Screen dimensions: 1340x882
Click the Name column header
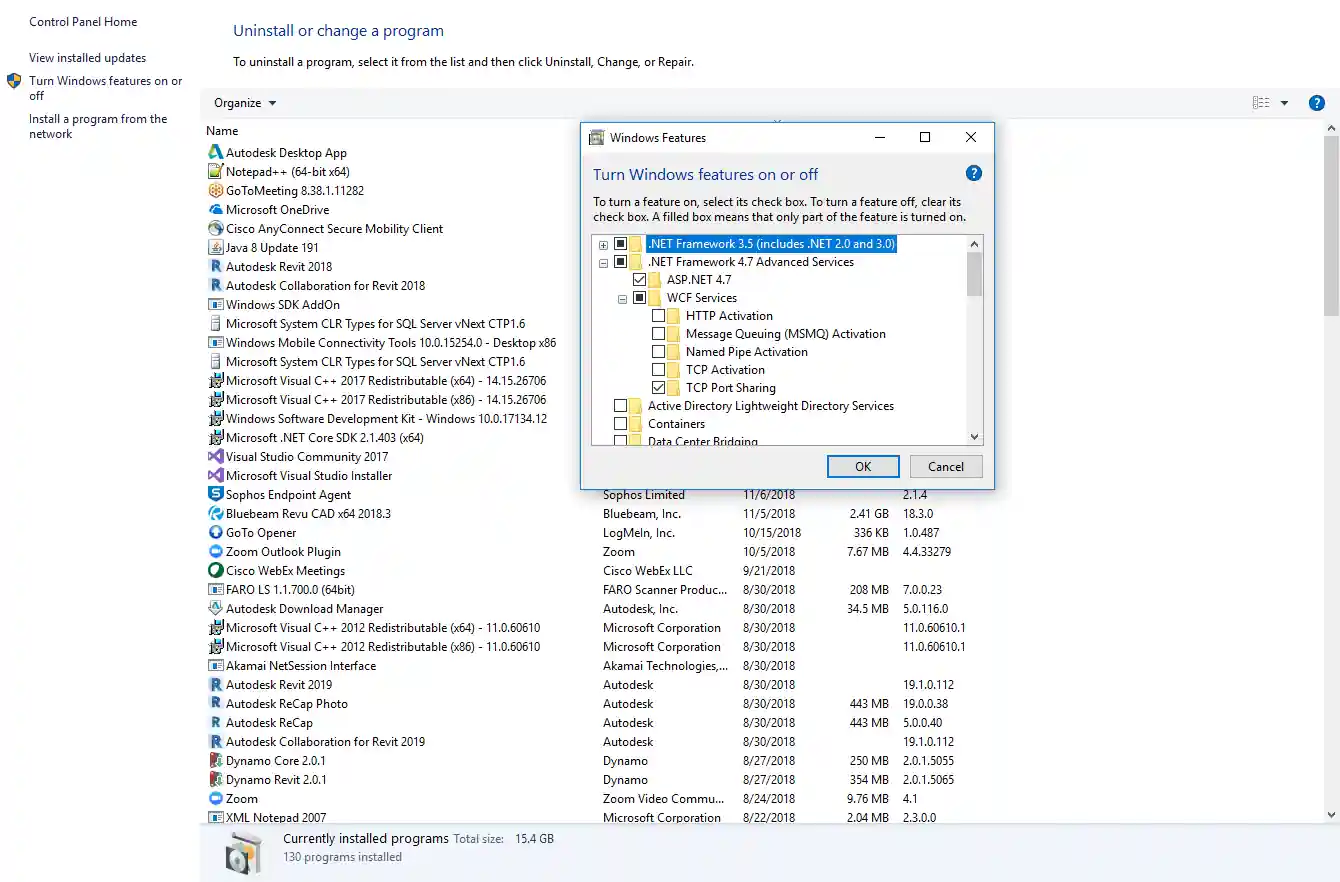click(x=221, y=130)
